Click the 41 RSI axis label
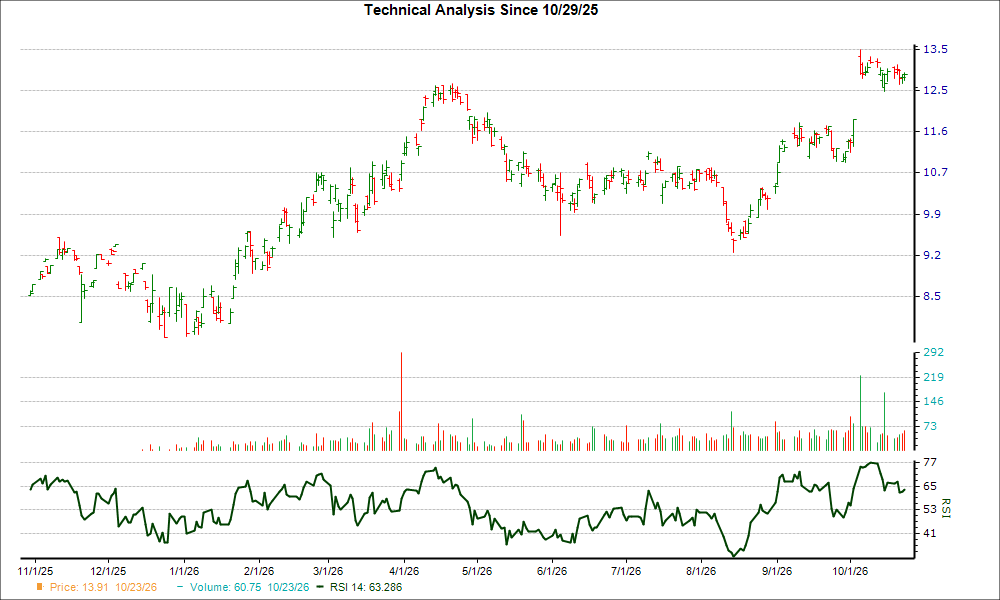 [930, 533]
